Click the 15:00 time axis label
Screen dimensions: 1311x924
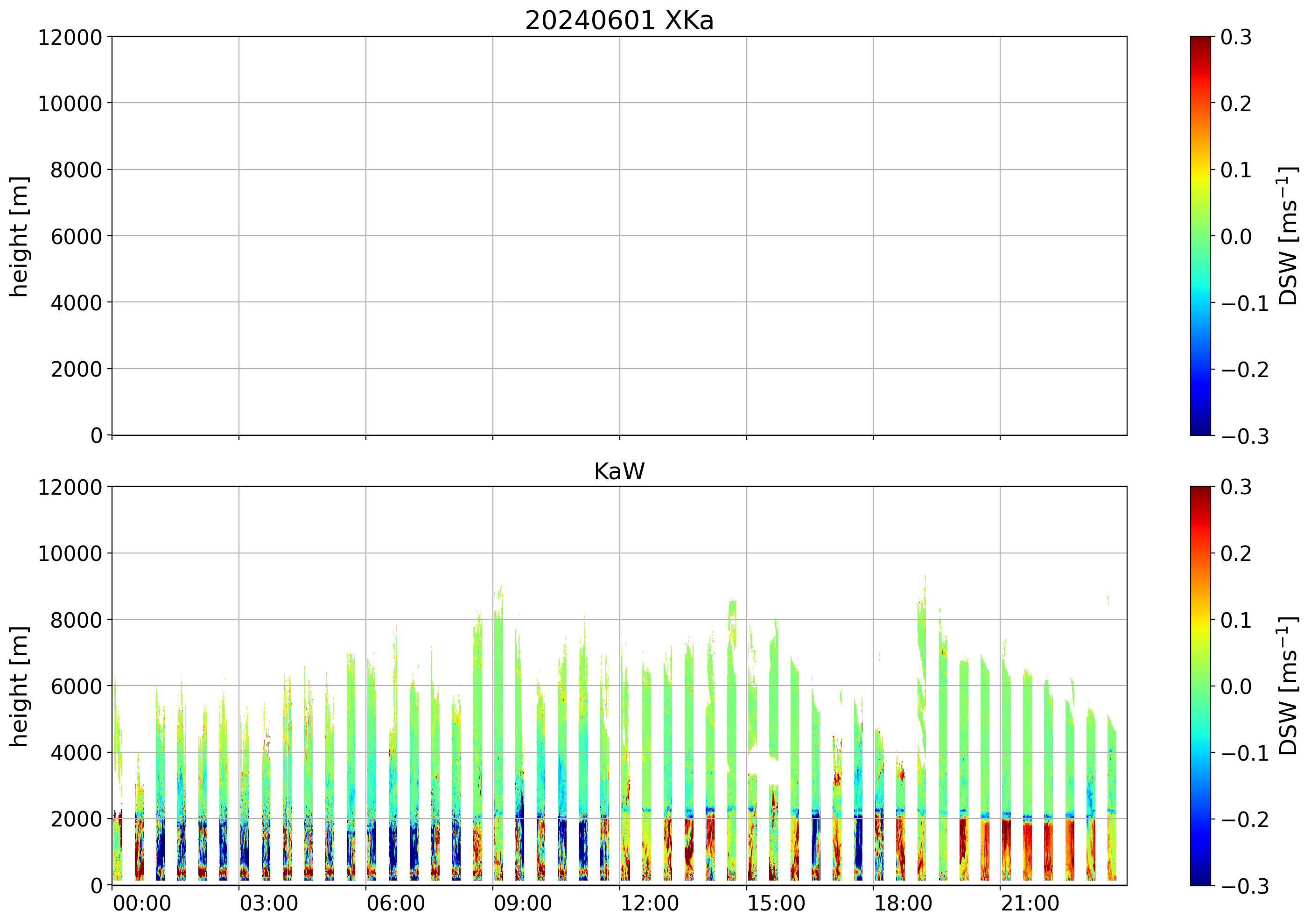coord(776,904)
